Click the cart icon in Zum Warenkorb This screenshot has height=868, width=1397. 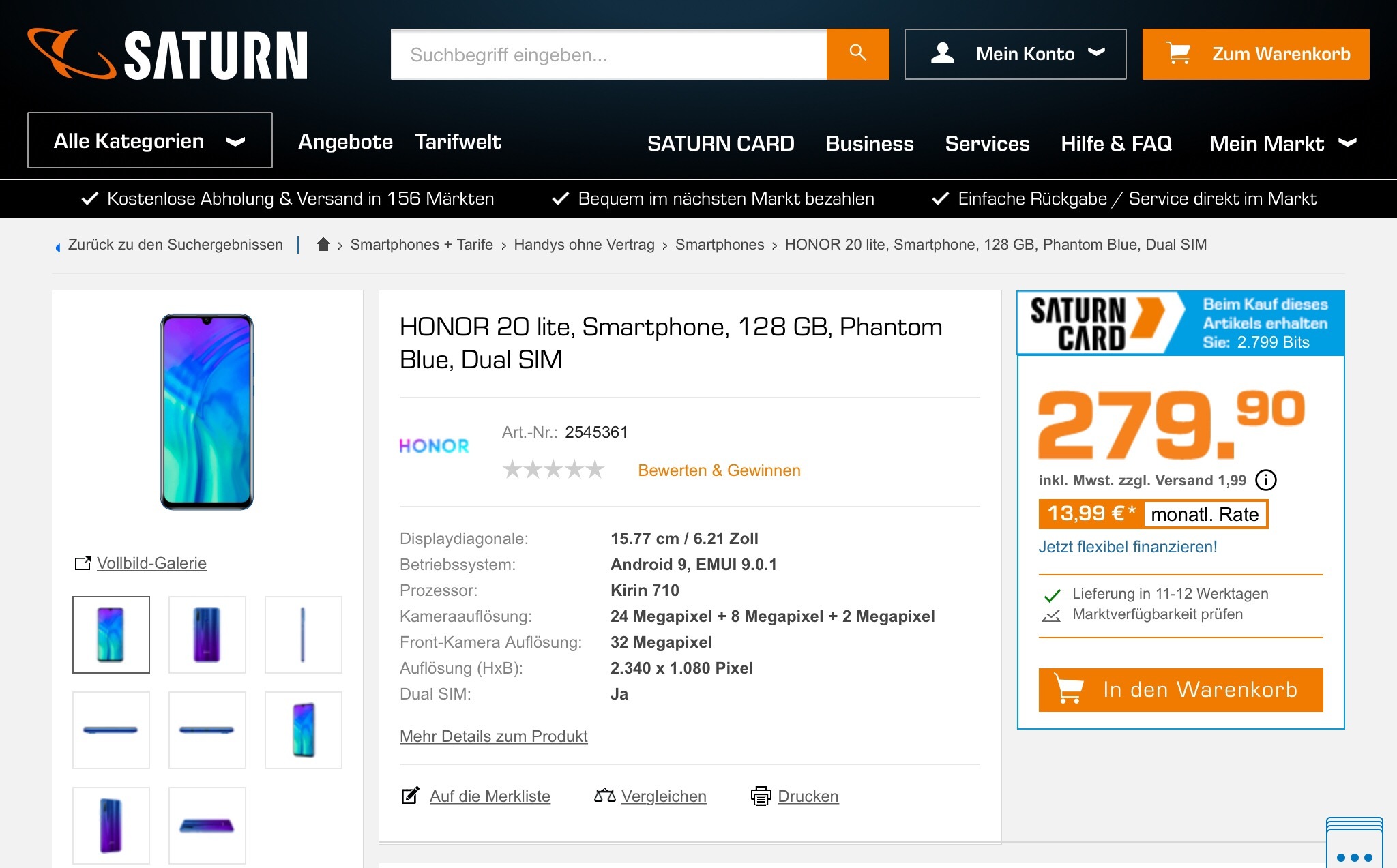tap(1178, 53)
